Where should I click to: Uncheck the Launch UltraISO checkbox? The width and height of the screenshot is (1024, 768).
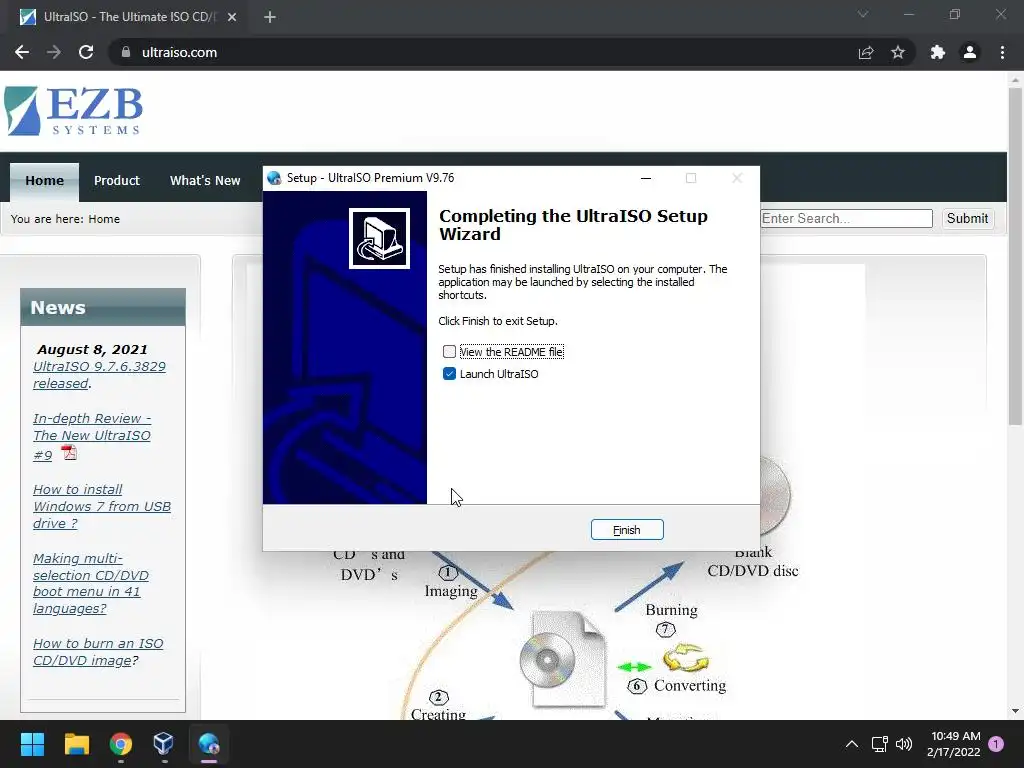coord(449,374)
